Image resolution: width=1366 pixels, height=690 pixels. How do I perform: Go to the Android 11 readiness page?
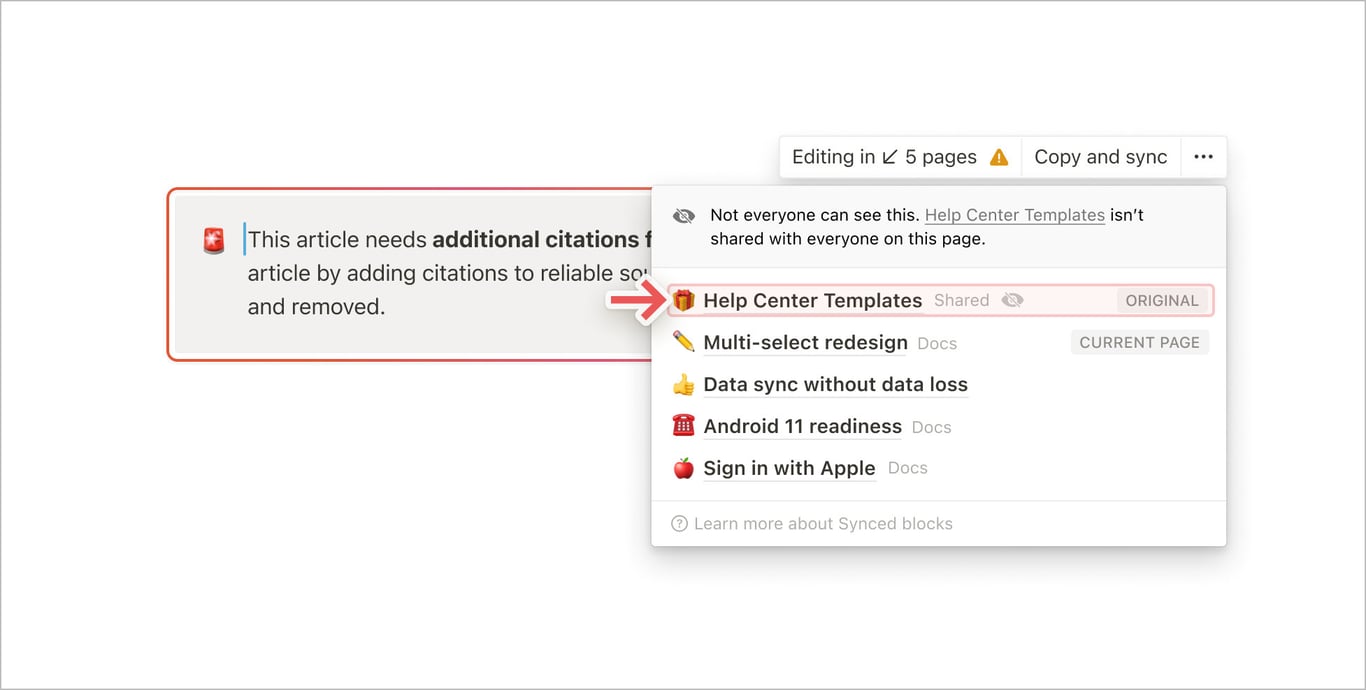(x=802, y=426)
